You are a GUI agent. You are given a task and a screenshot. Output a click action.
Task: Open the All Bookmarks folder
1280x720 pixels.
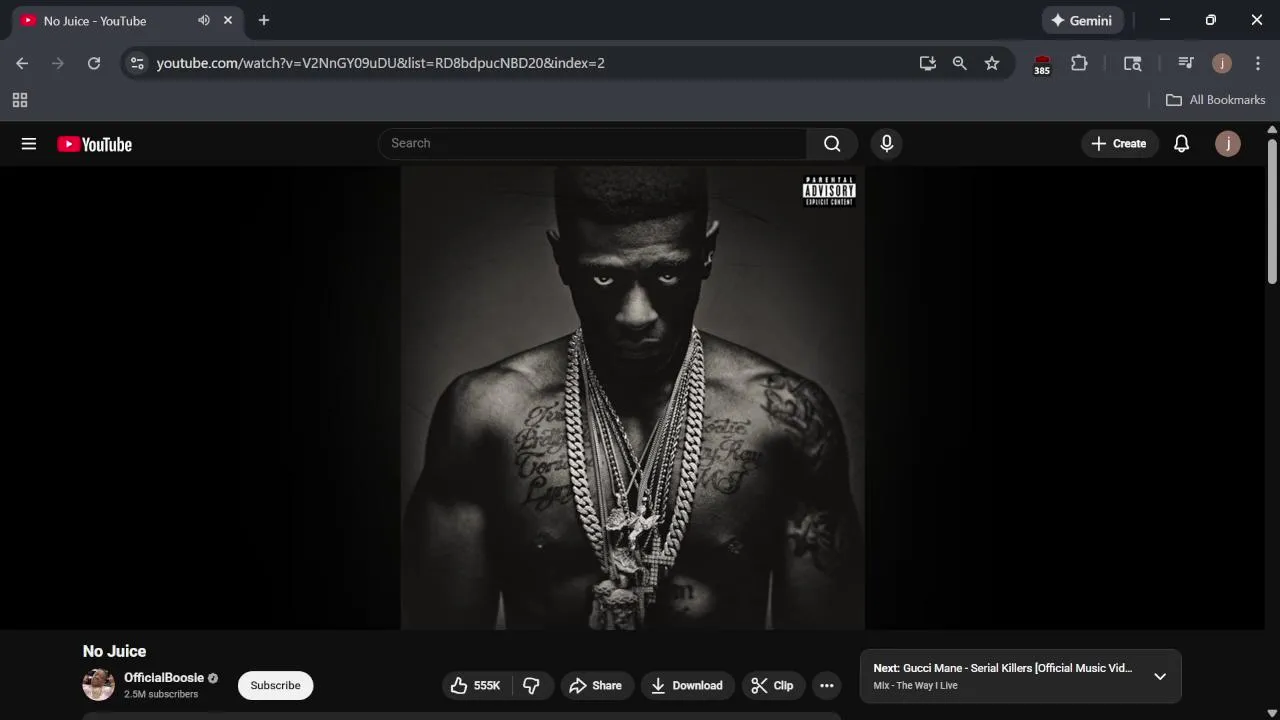1215,100
